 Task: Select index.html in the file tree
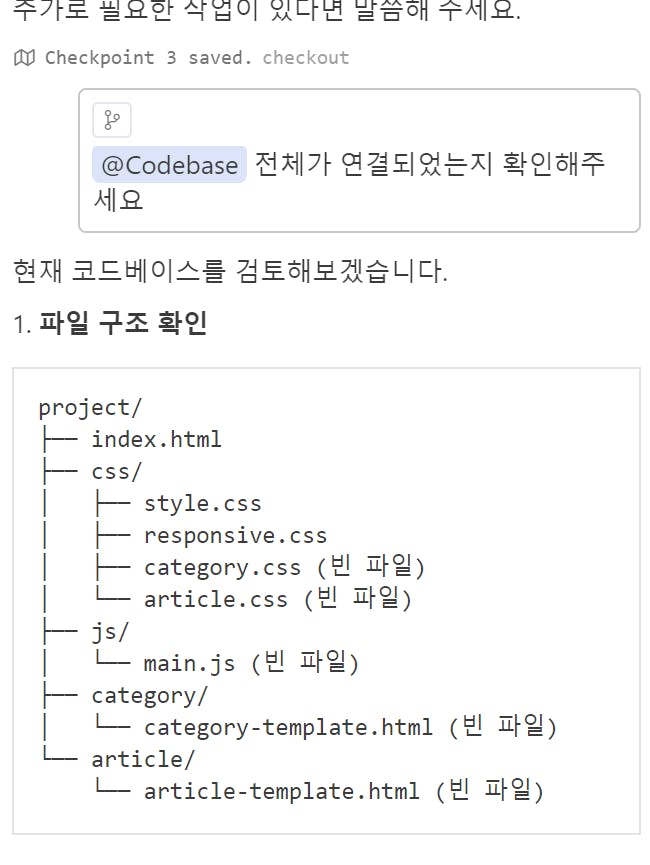click(156, 439)
